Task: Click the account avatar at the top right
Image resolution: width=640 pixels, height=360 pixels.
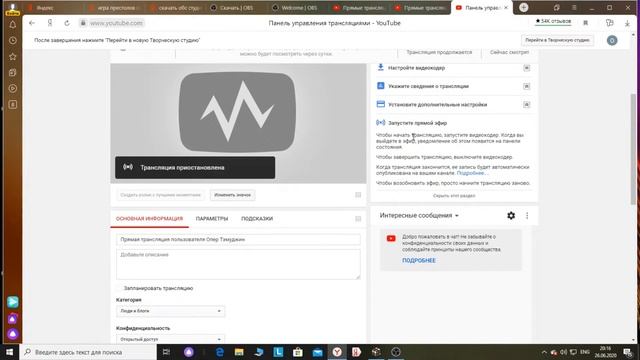Action: [612, 40]
